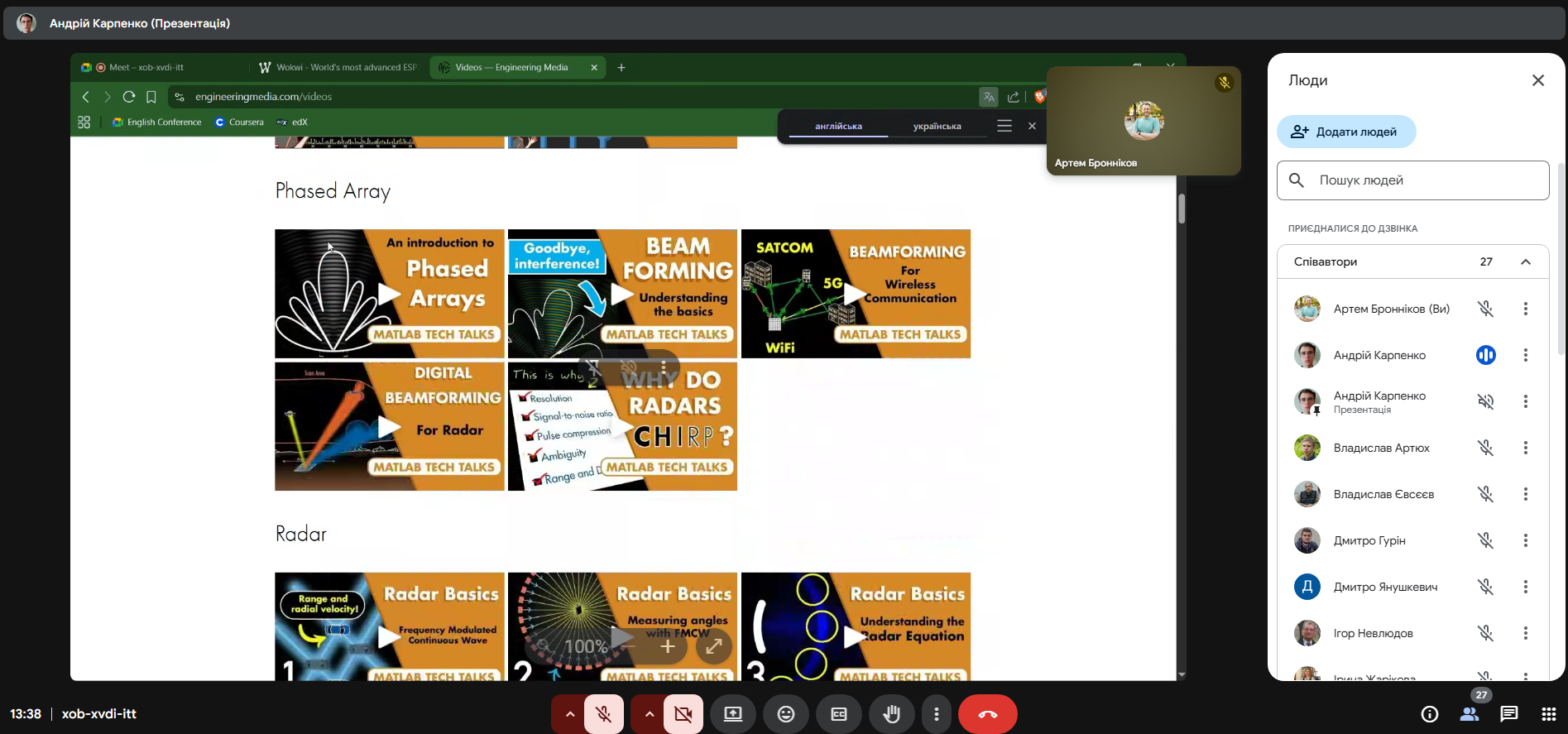Click the zoom in plus overlay control
This screenshot has width=1568, height=734.
coord(667,646)
